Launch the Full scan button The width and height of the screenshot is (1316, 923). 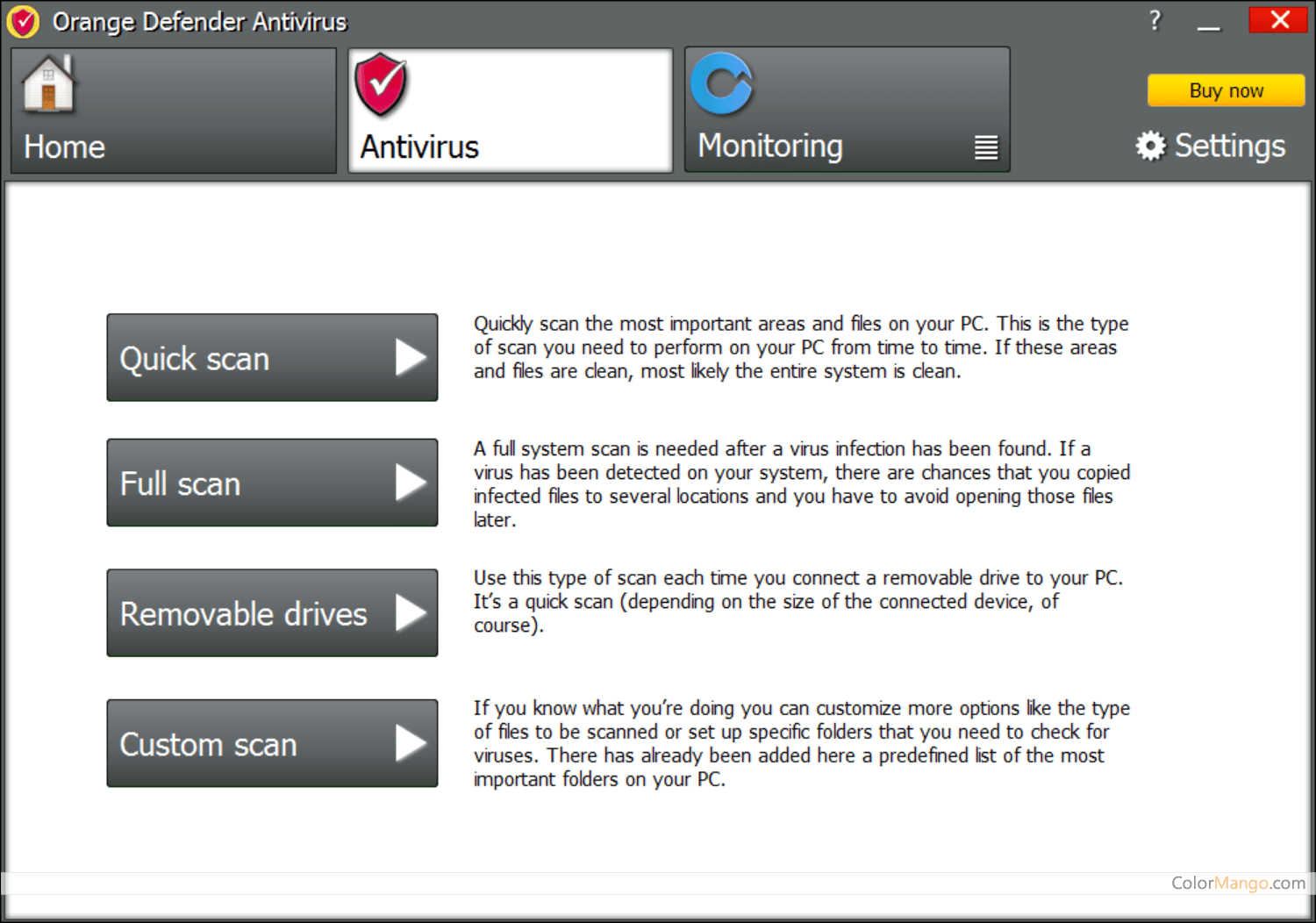click(272, 483)
